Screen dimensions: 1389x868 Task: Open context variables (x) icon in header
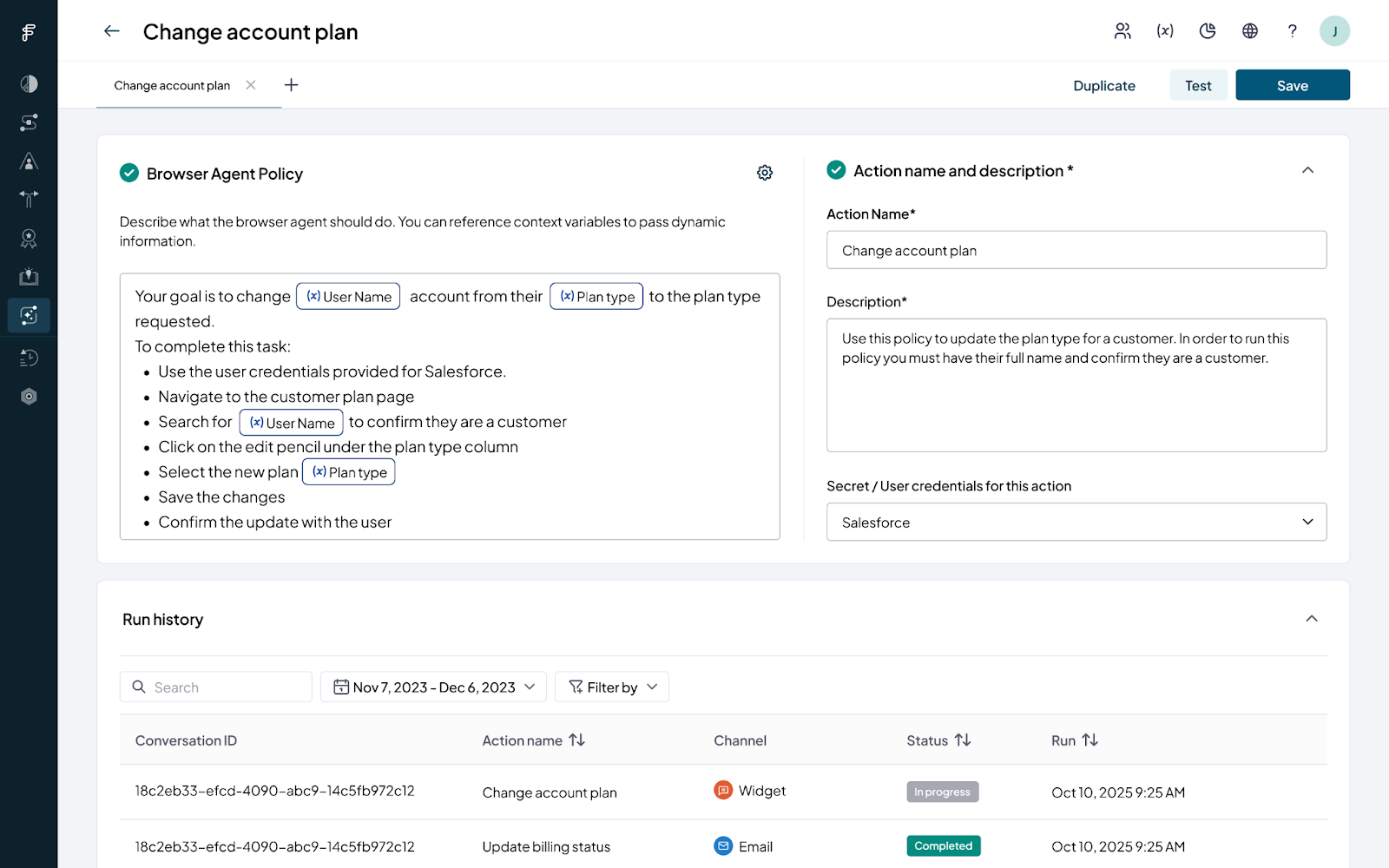(1165, 31)
